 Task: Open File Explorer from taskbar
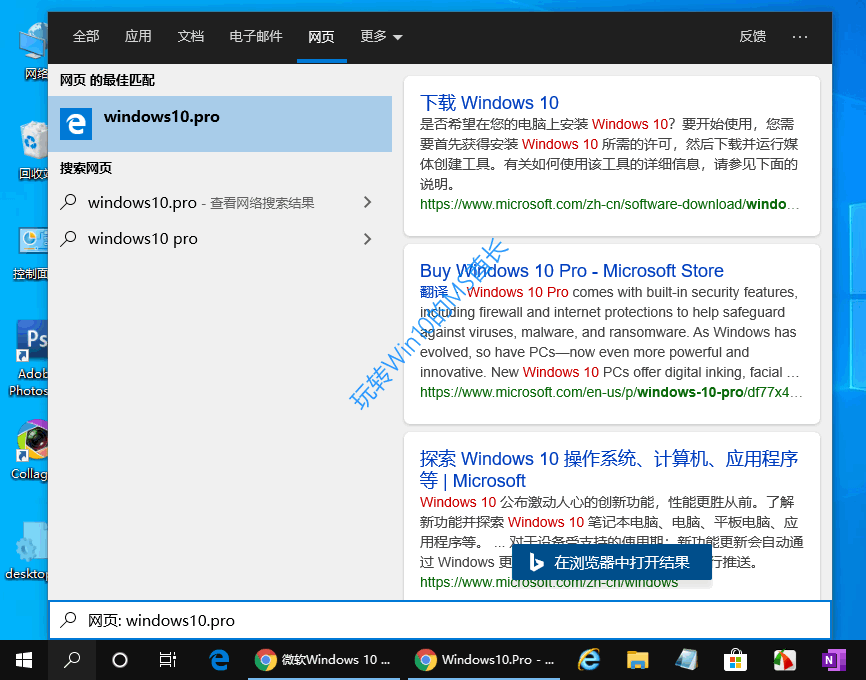[637, 660]
